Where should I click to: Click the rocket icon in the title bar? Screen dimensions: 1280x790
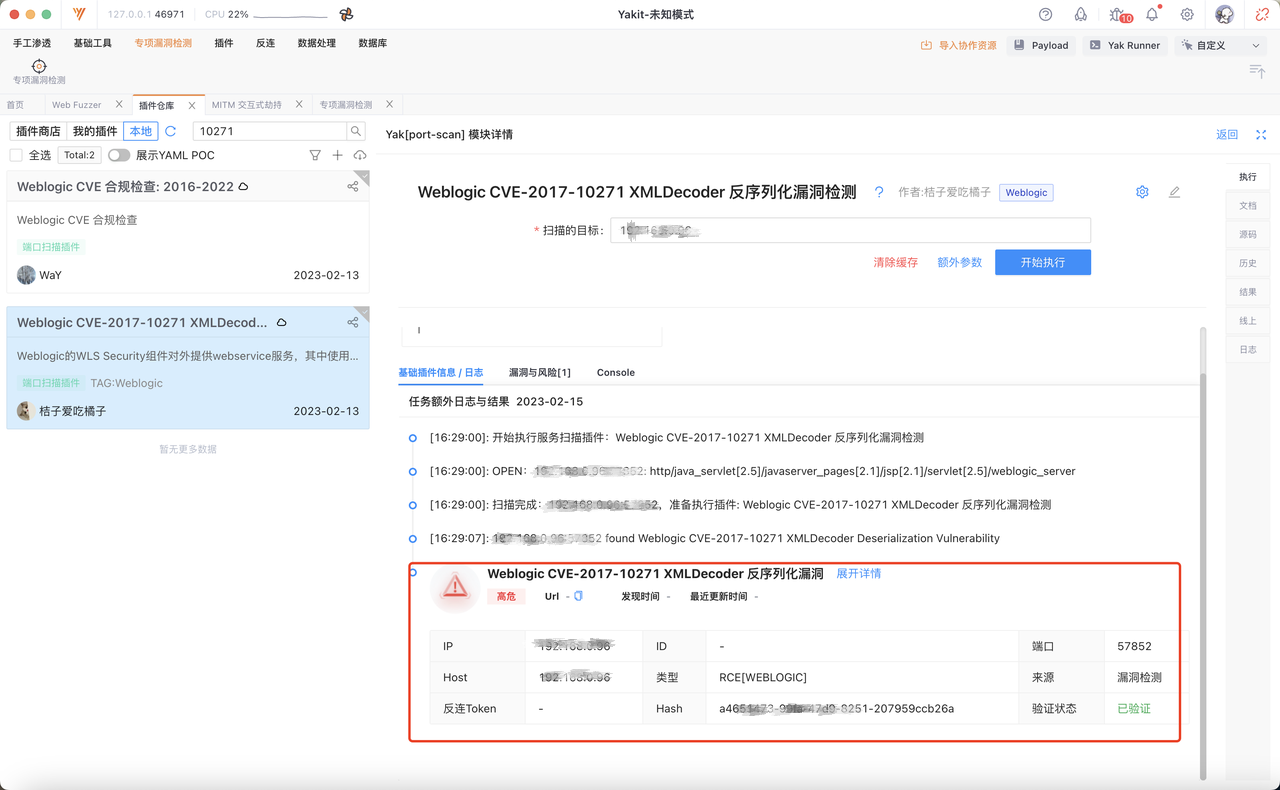click(x=1081, y=15)
